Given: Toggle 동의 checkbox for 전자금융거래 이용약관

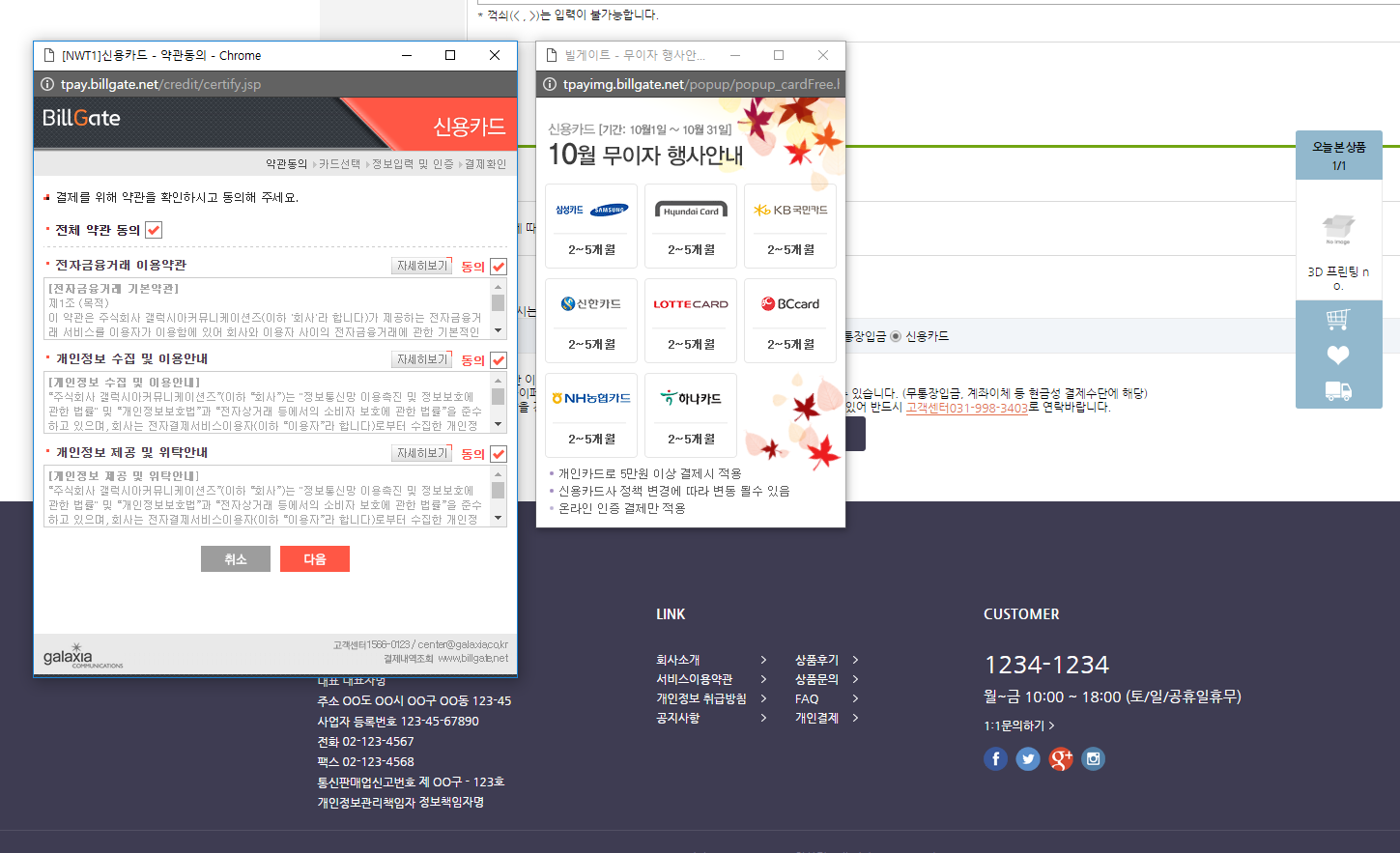Looking at the screenshot, I should click(x=499, y=267).
